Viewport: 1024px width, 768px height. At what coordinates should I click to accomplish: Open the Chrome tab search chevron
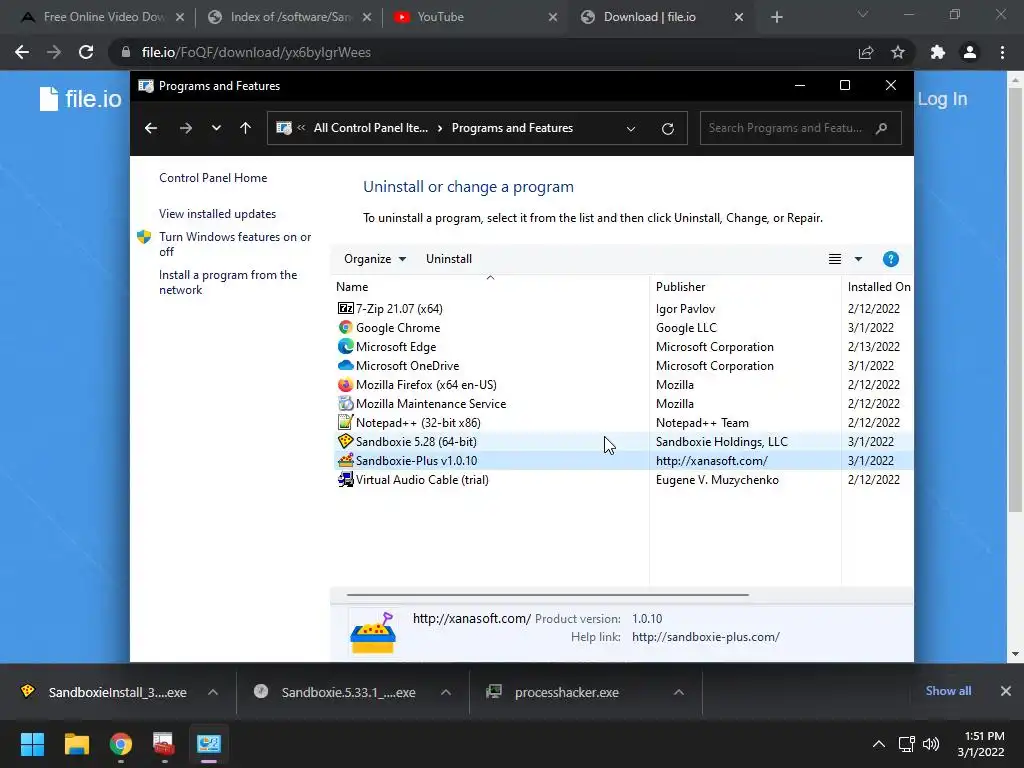tap(863, 14)
